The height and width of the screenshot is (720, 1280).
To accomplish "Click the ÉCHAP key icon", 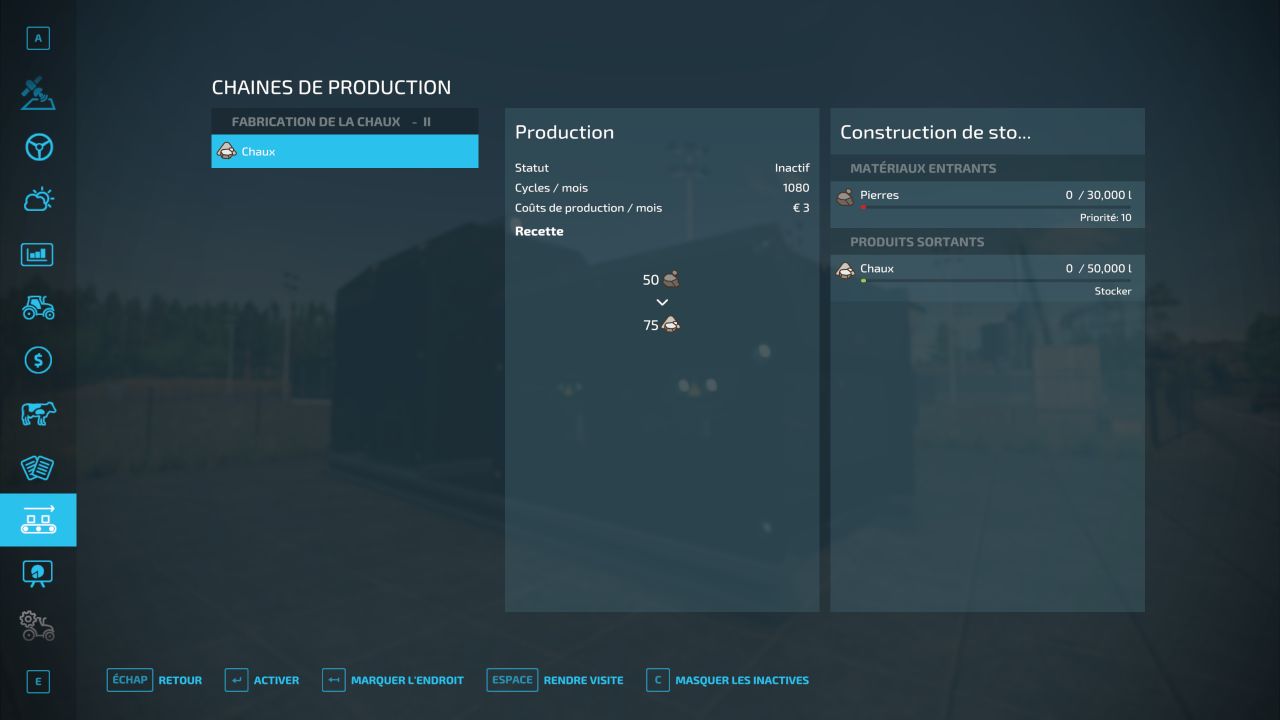I will click(x=130, y=680).
